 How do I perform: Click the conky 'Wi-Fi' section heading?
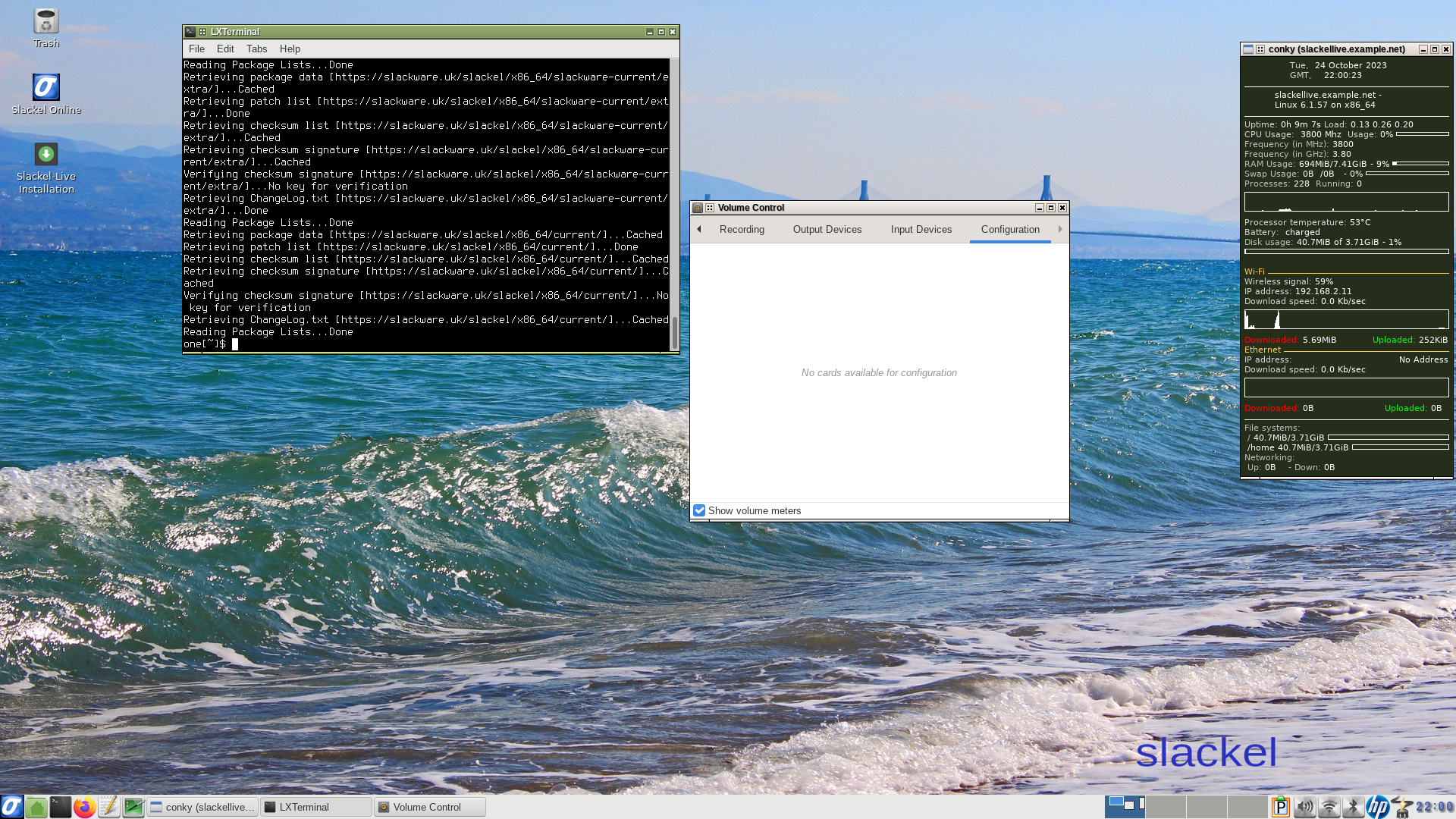click(1254, 271)
